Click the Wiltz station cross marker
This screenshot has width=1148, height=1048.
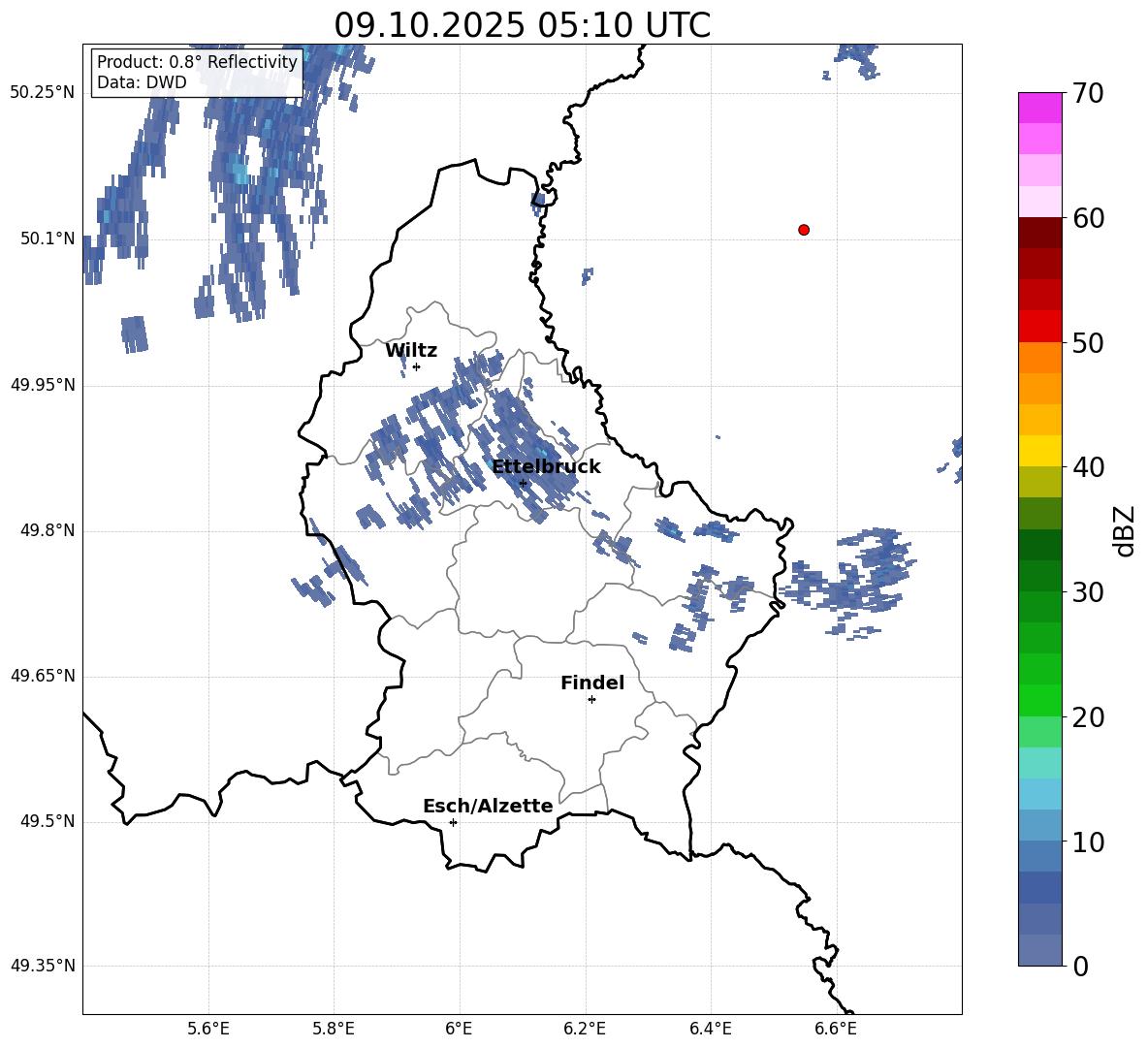(417, 366)
